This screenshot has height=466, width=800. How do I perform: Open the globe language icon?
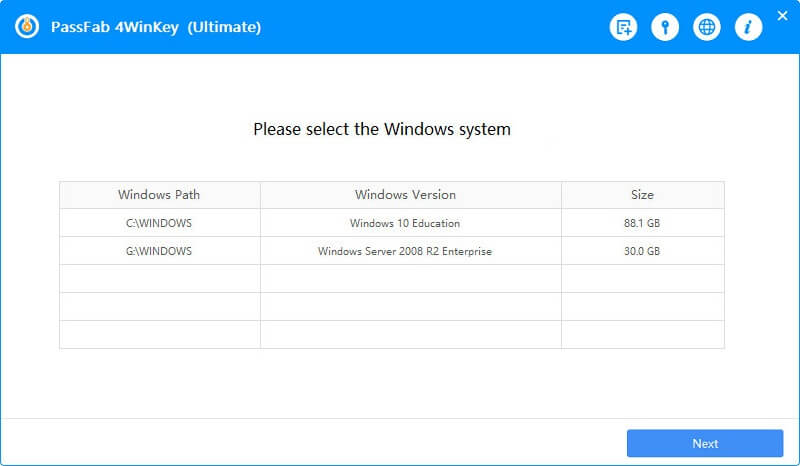click(707, 27)
